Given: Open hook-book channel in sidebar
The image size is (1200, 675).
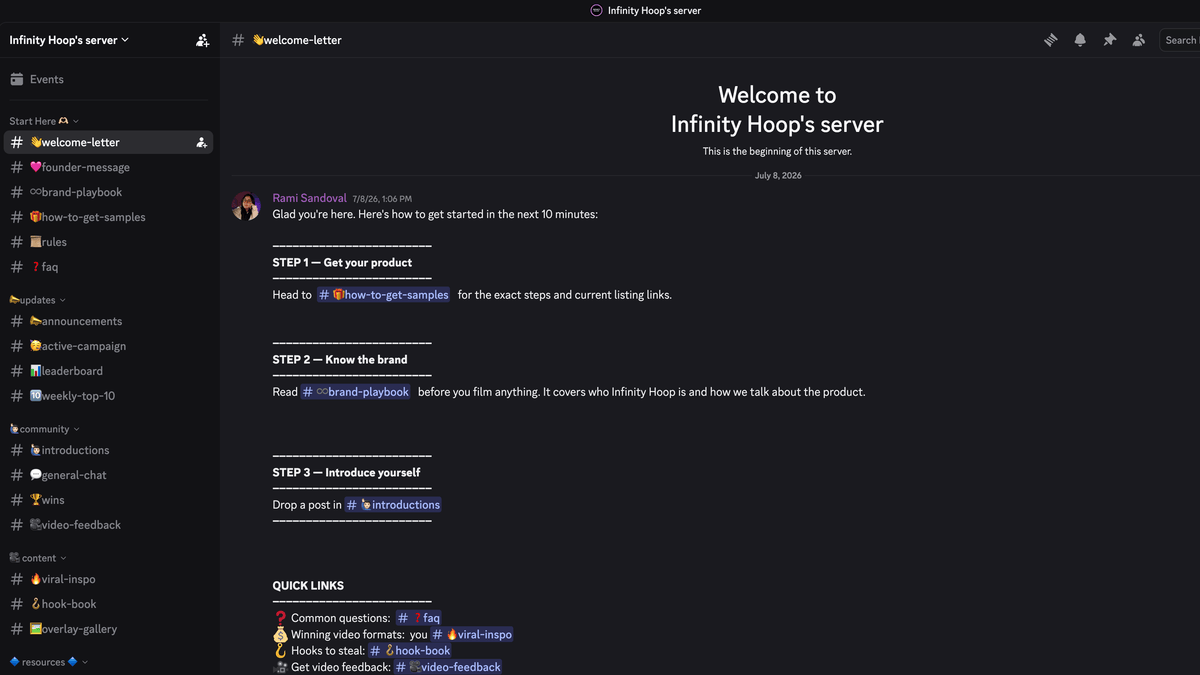Looking at the screenshot, I should click(108, 604).
